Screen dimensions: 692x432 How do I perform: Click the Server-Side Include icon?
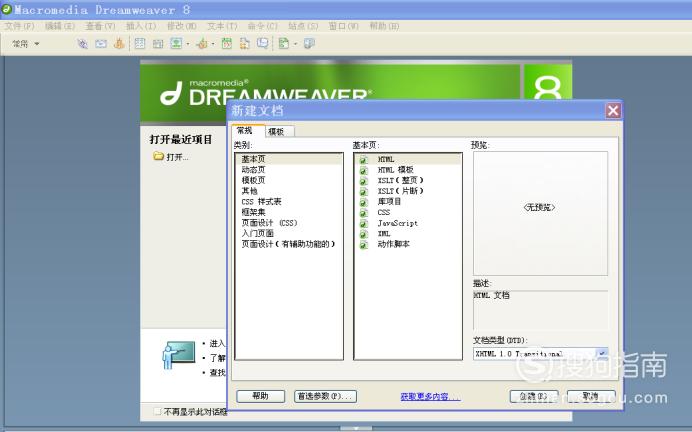(x=244, y=43)
